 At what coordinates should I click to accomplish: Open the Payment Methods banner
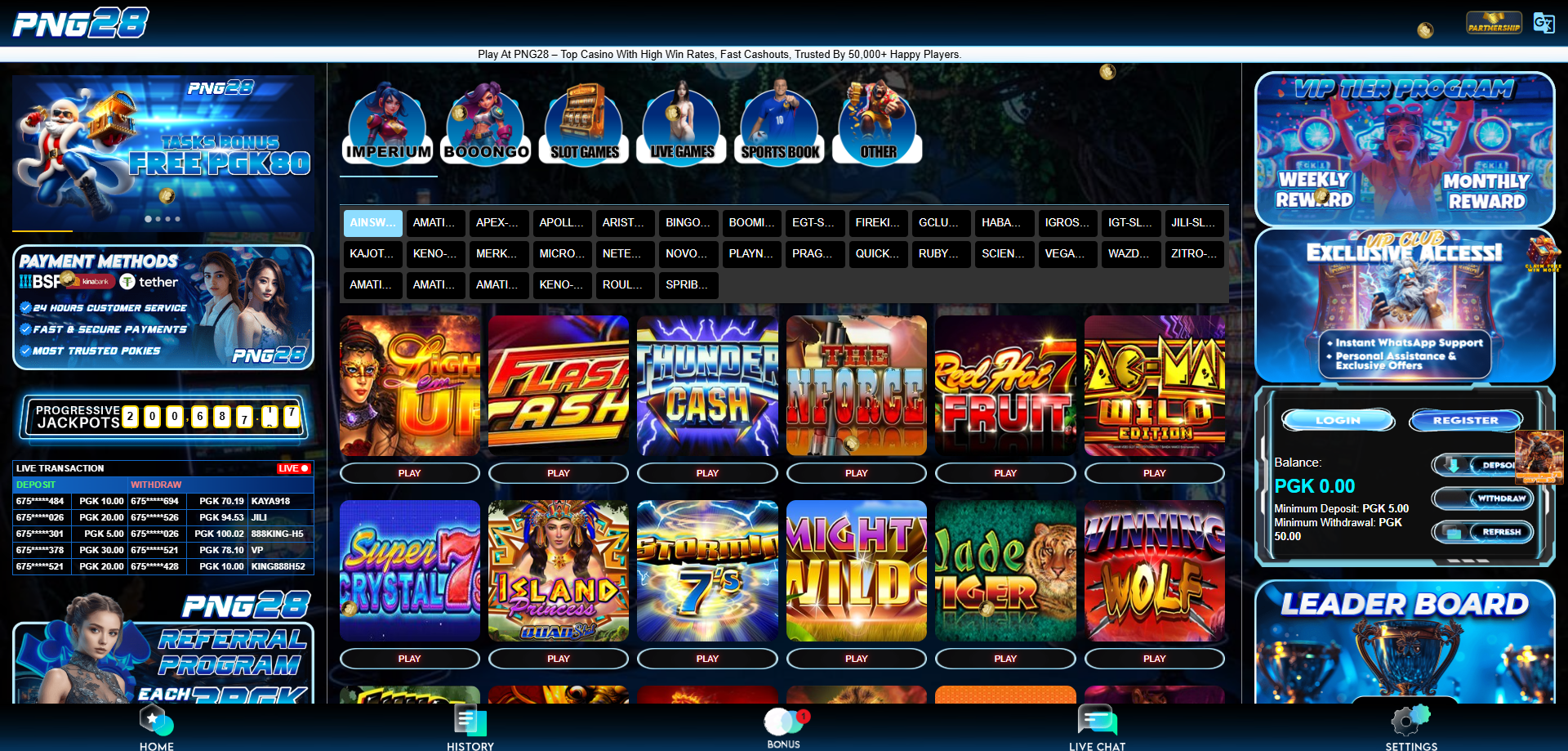(x=163, y=307)
